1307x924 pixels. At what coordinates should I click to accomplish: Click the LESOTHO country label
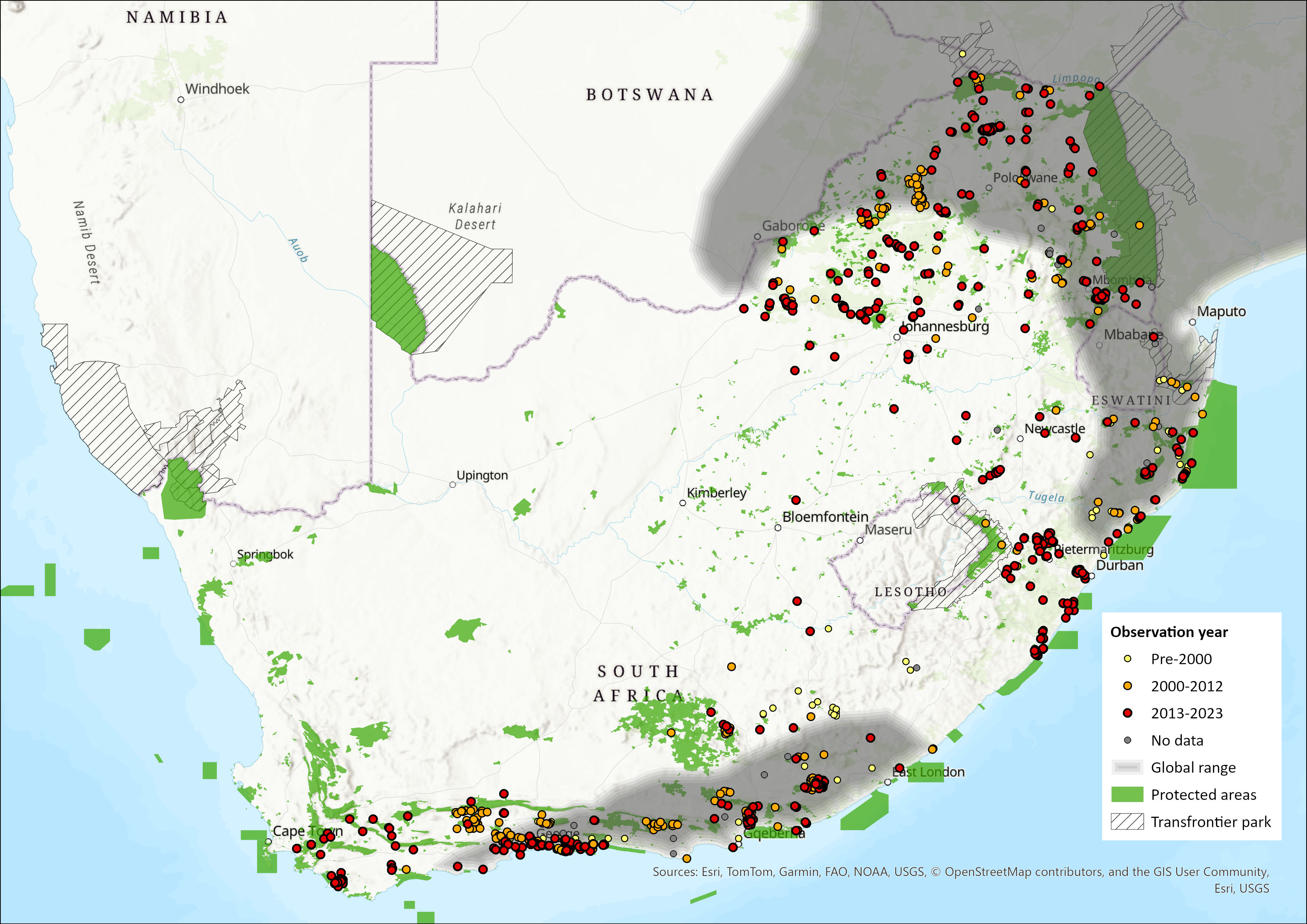click(x=910, y=592)
